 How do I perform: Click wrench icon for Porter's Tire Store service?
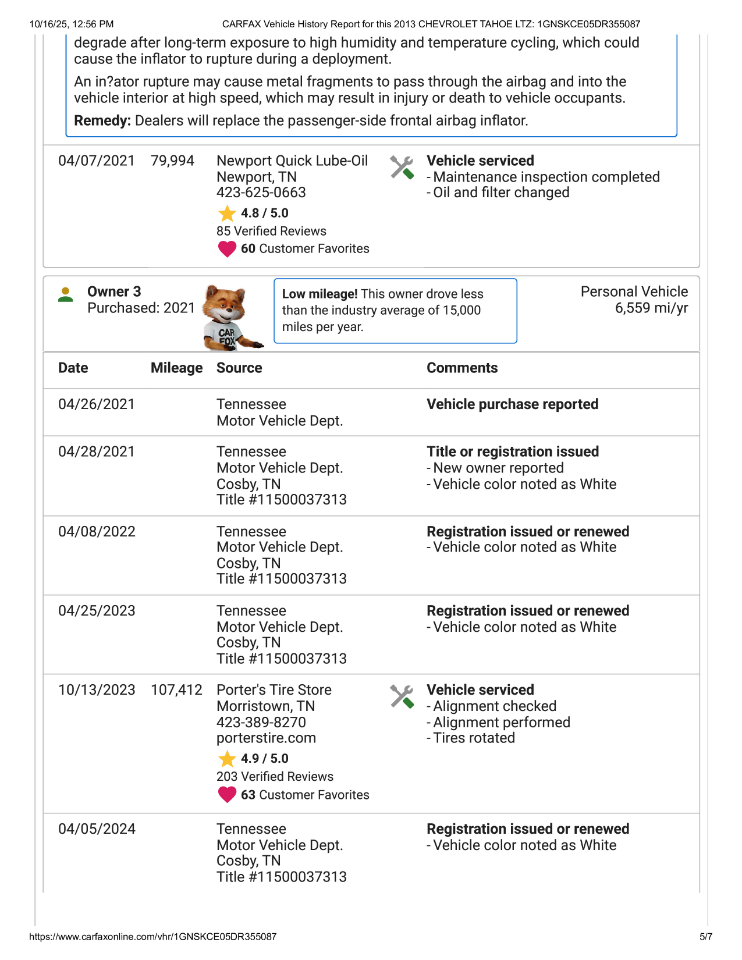pyautogui.click(x=402, y=697)
